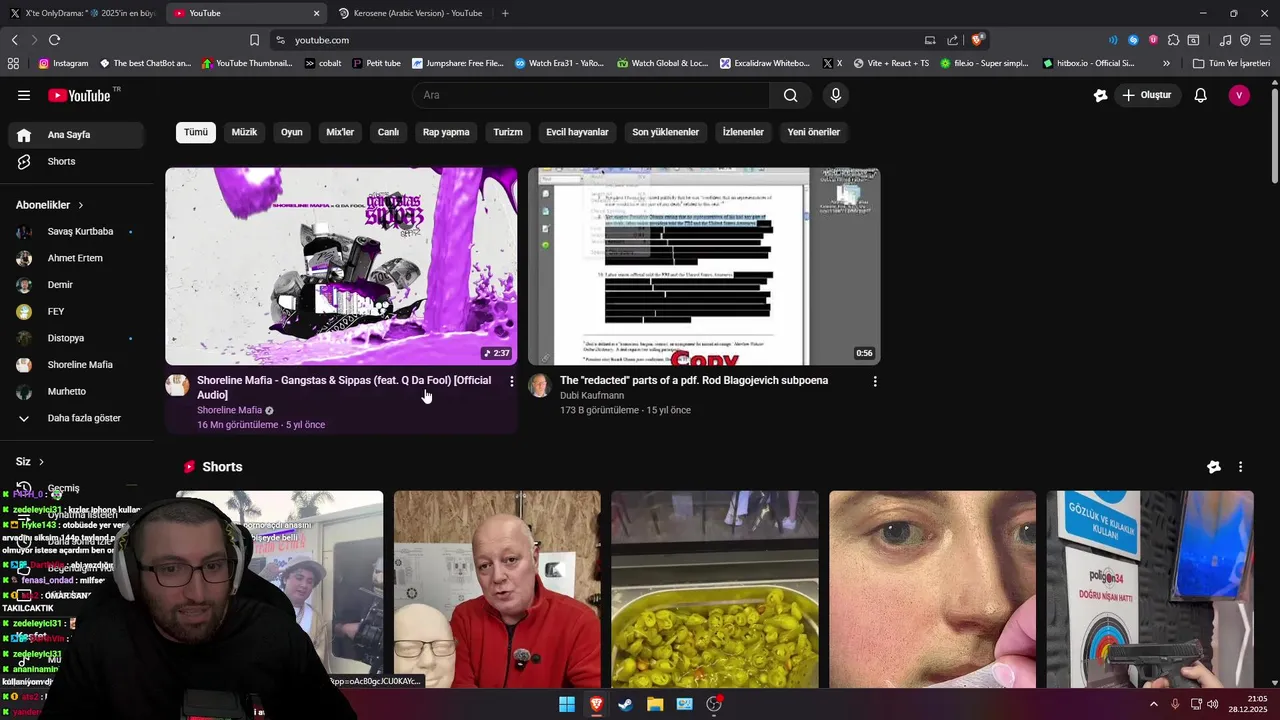Image resolution: width=1280 pixels, height=720 pixels.
Task: Play the pickled peppers Short
Action: pyautogui.click(x=715, y=589)
